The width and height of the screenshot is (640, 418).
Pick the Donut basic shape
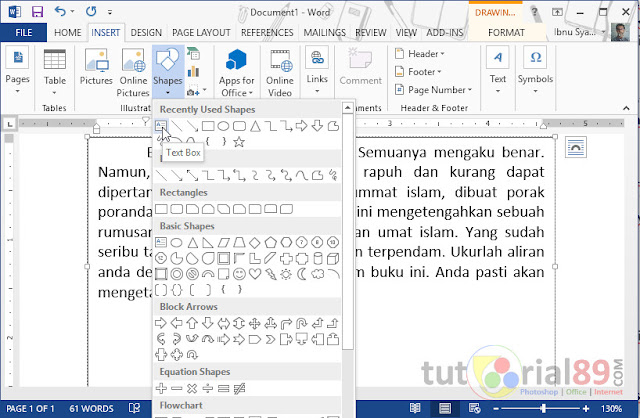tap(177, 274)
